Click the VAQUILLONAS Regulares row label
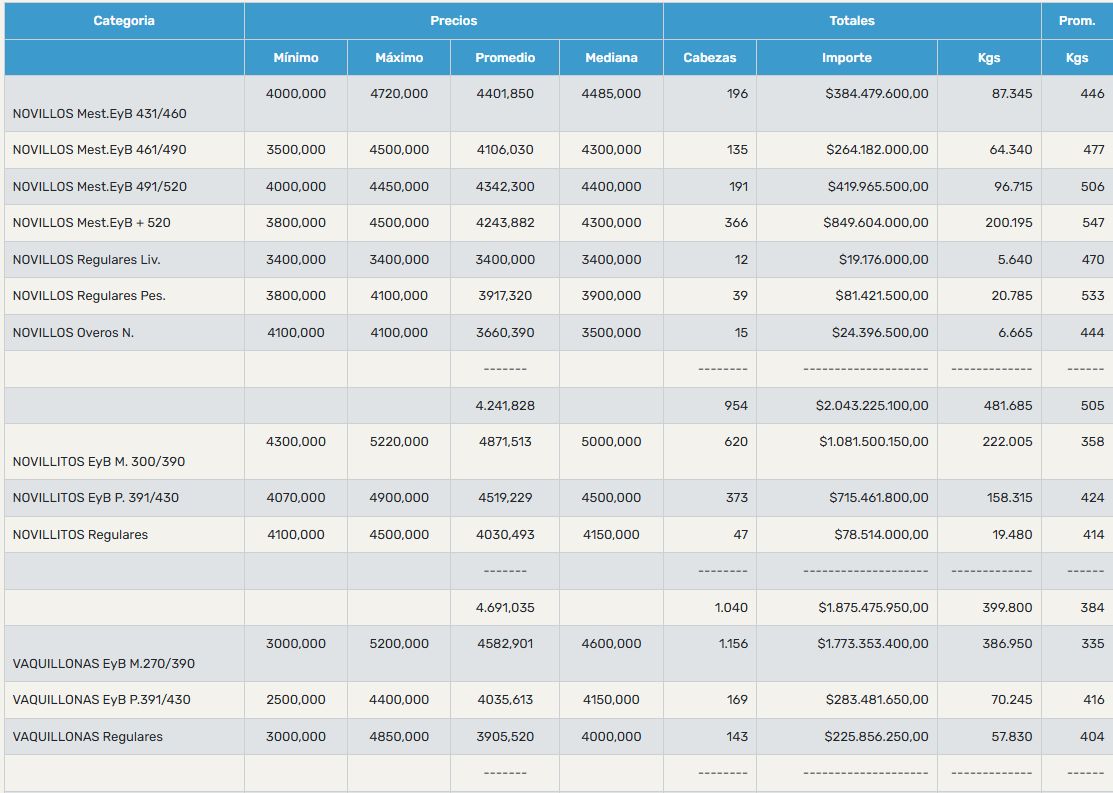The height and width of the screenshot is (793, 1113). point(87,737)
